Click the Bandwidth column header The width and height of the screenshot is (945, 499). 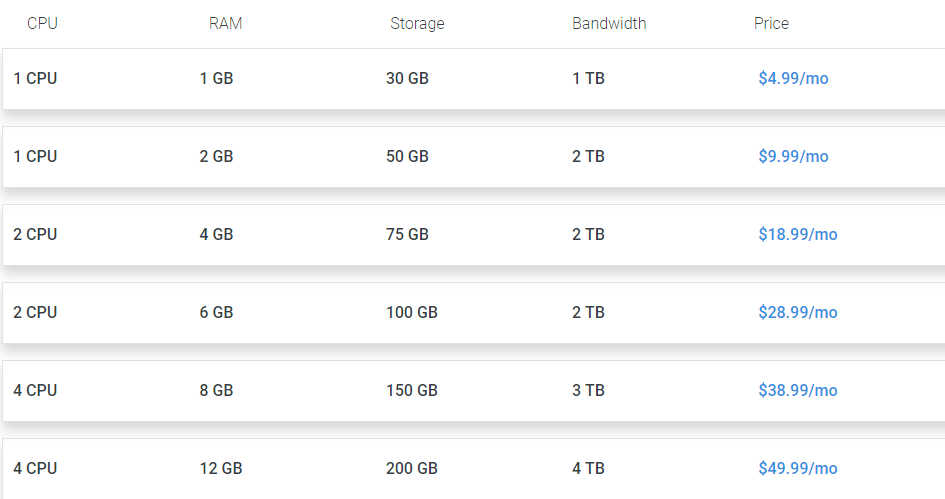click(x=609, y=24)
